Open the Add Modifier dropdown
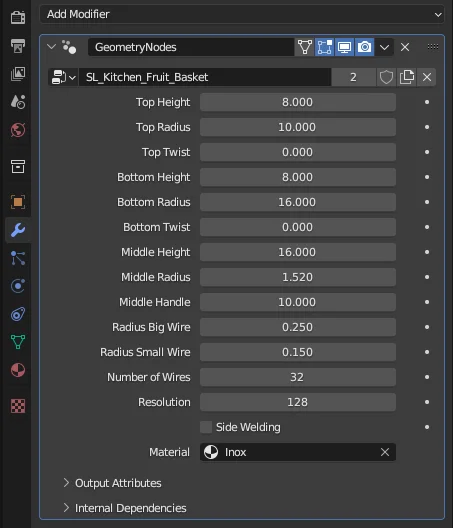 pos(242,14)
